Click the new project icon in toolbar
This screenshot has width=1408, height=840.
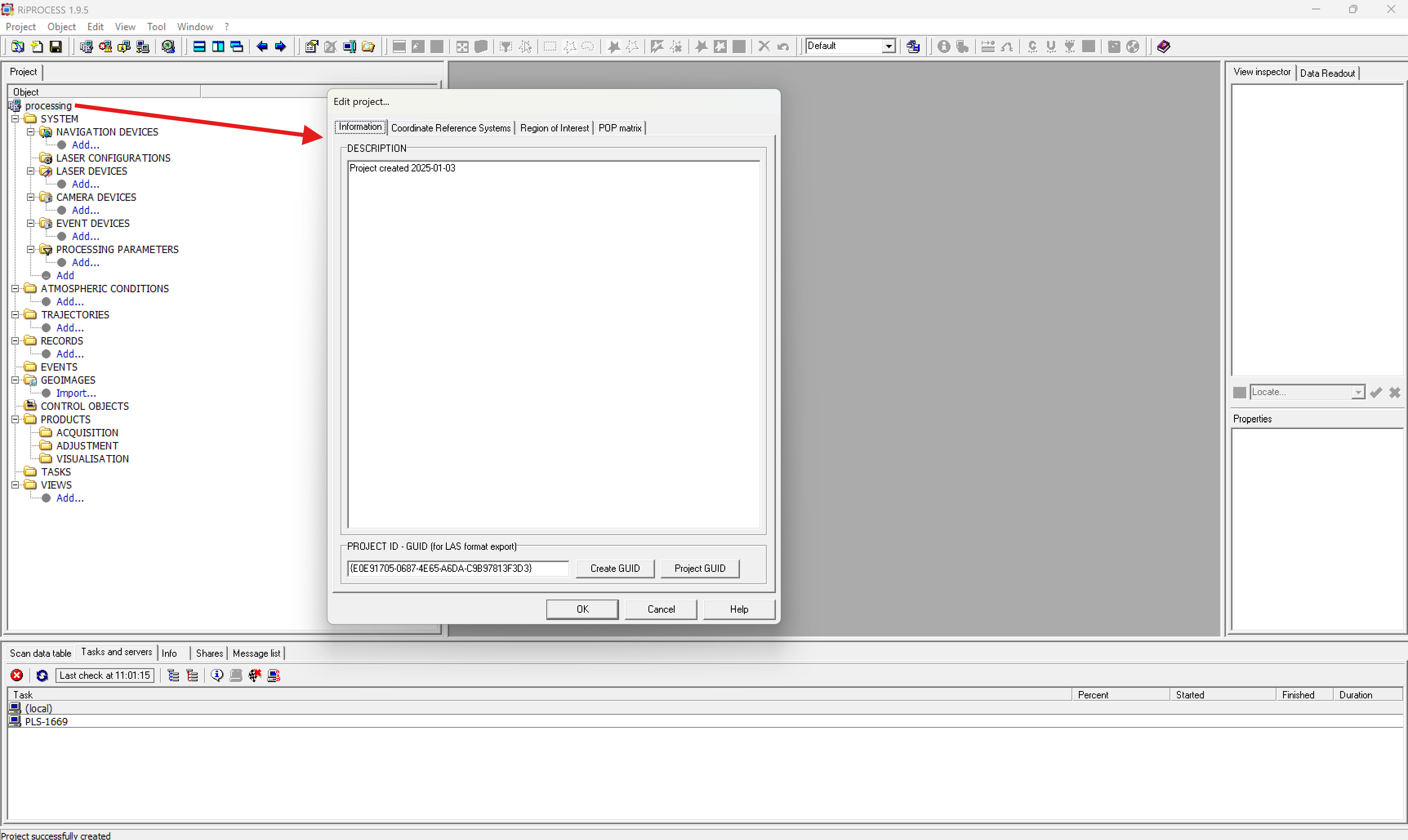click(x=37, y=47)
